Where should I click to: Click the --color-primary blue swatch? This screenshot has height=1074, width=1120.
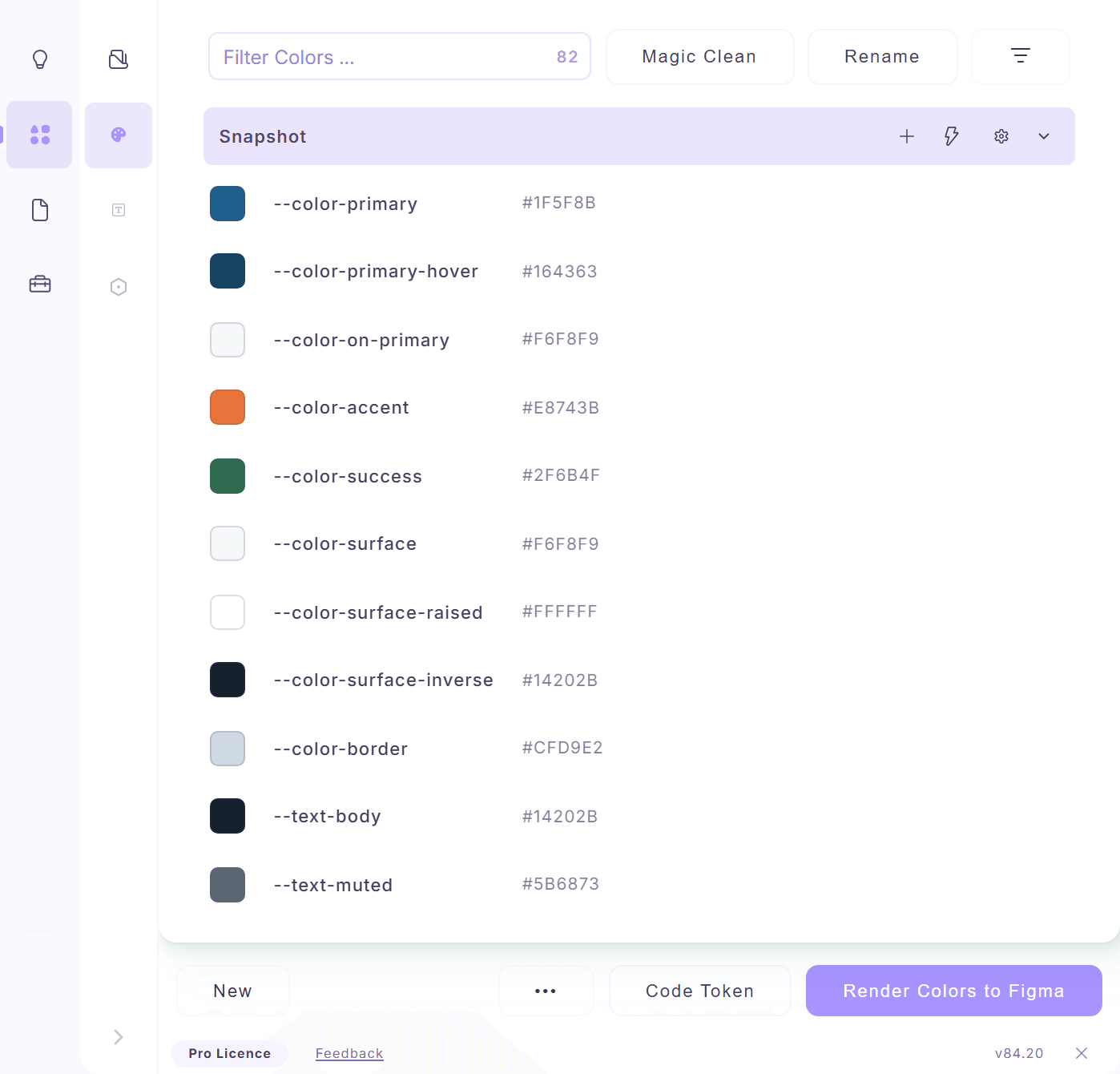coord(228,204)
